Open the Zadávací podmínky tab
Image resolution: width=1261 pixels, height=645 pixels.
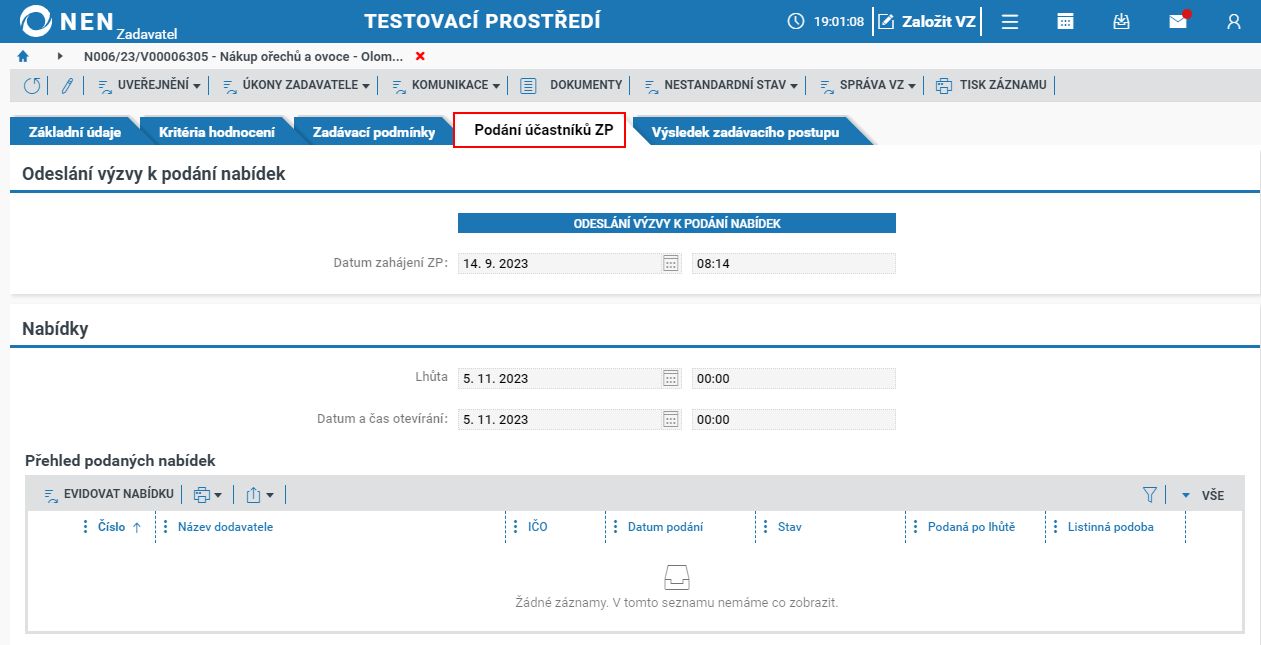point(373,131)
